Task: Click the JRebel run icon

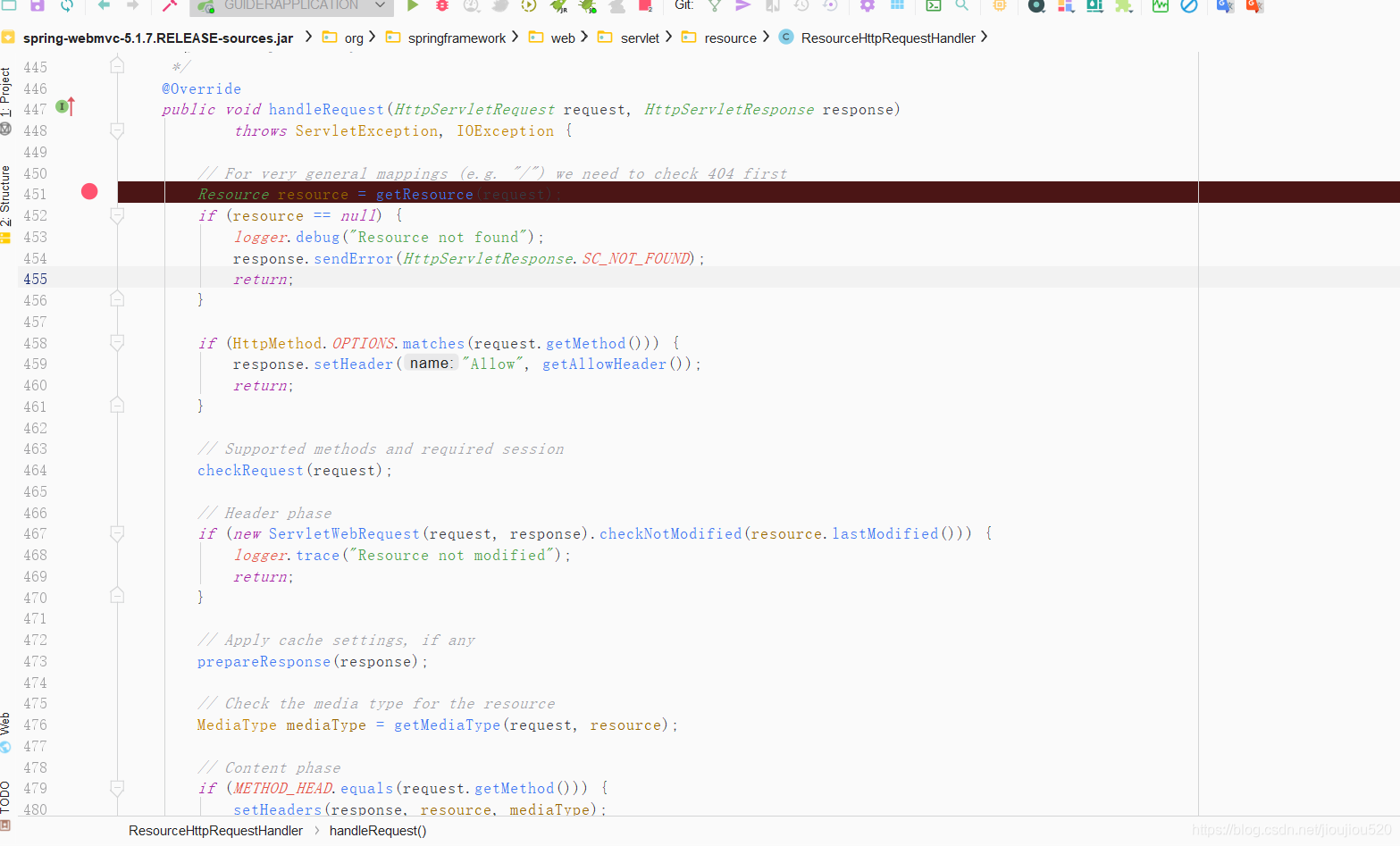Action: pos(558,6)
